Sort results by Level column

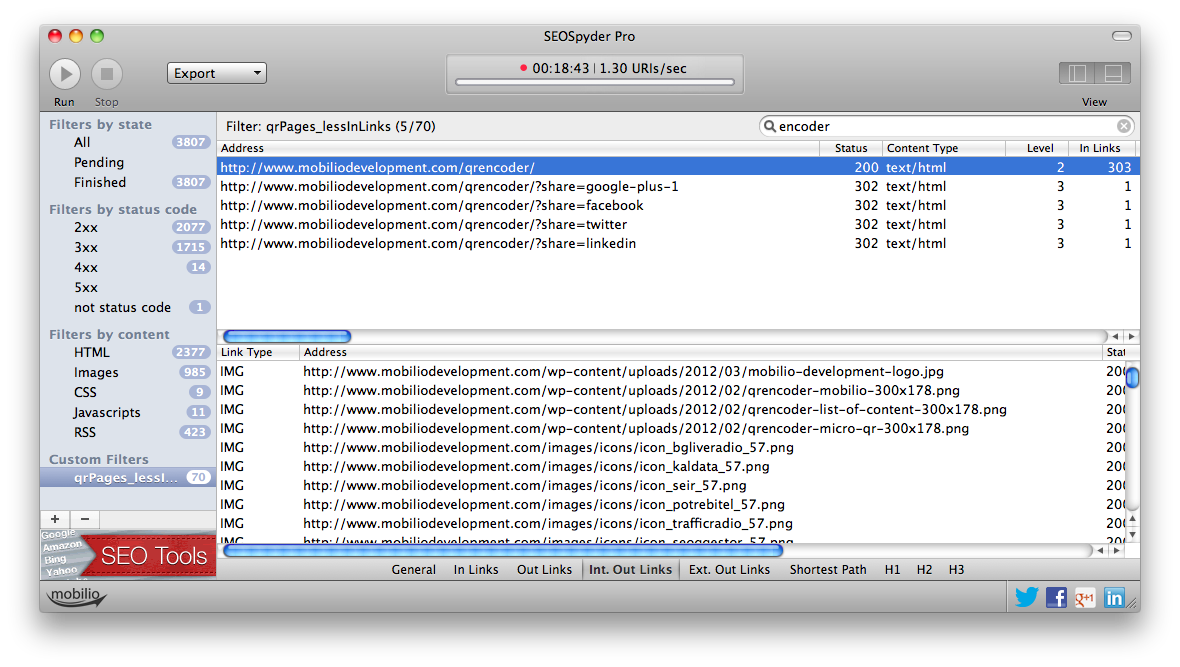1036,148
